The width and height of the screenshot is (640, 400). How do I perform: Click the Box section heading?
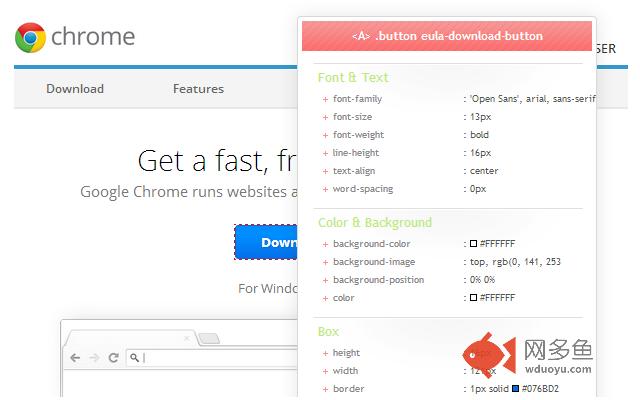point(328,331)
